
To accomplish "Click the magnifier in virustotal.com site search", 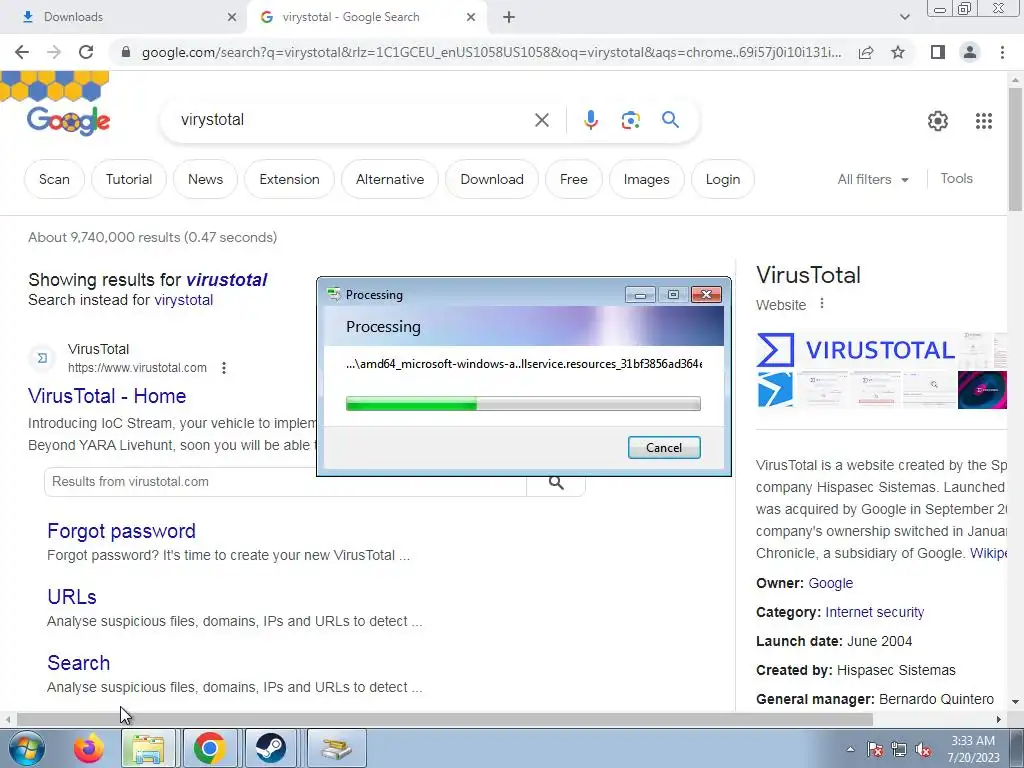I will (x=556, y=482).
